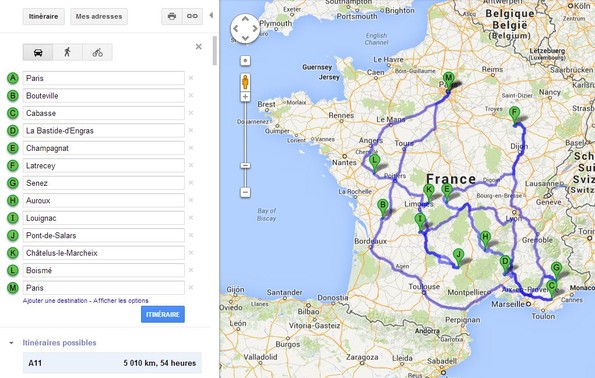Click marker F on the map
Screen dimensions: 595x378
(515, 115)
